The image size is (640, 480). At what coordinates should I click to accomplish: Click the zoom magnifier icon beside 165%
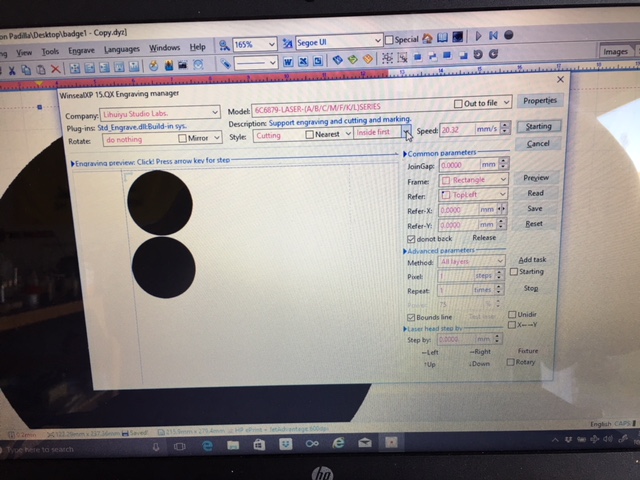pyautogui.click(x=224, y=45)
